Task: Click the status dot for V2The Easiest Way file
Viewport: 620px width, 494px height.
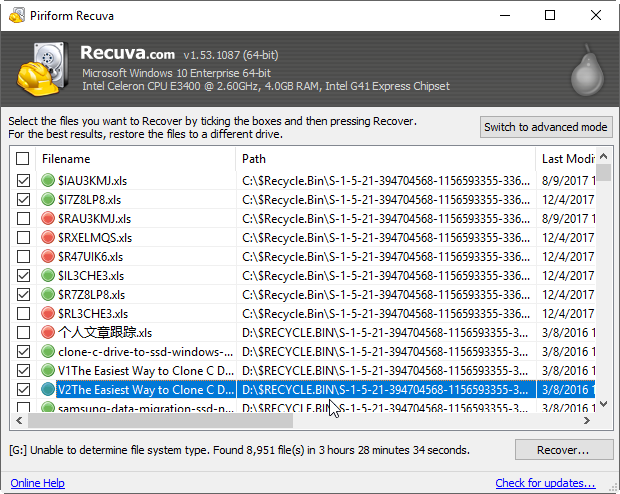Action: point(48,389)
